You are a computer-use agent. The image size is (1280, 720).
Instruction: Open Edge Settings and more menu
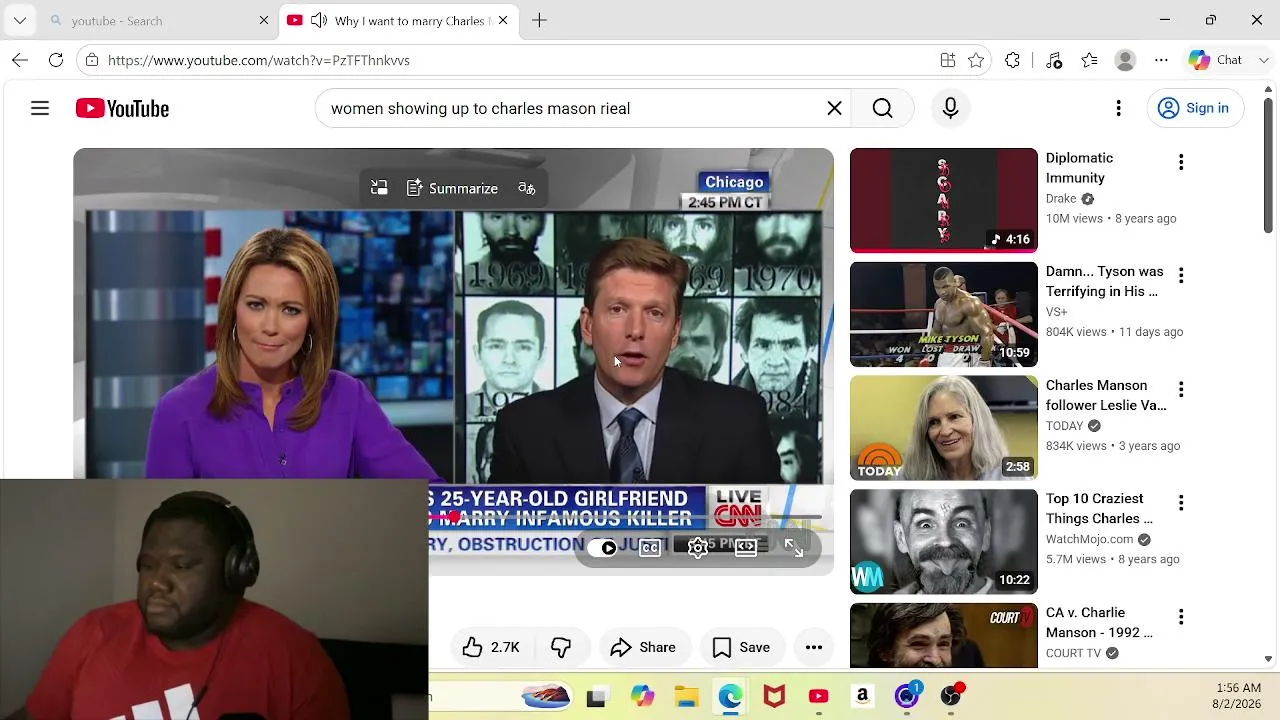coord(1161,60)
